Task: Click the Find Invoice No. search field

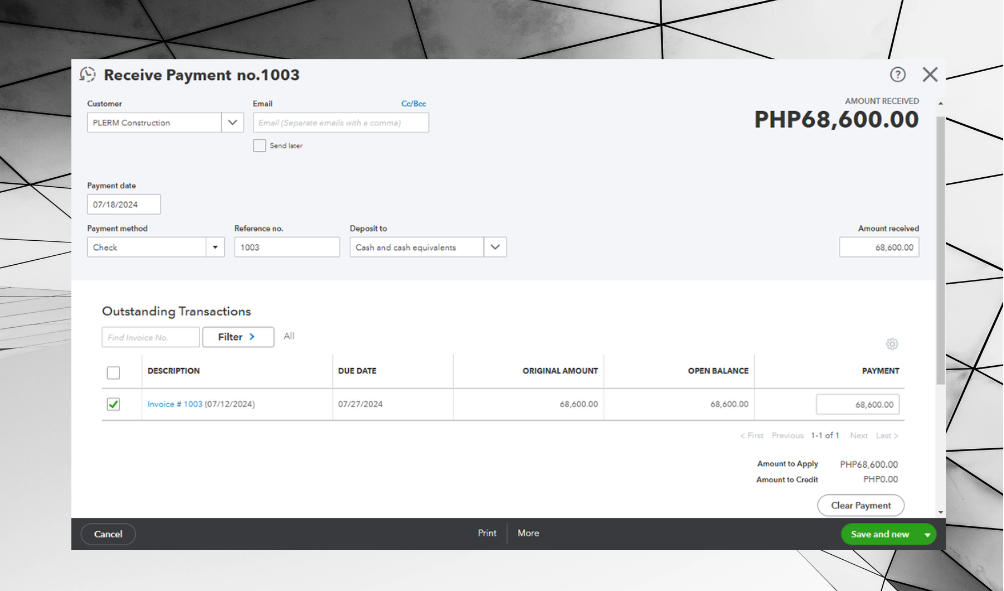Action: [x=150, y=337]
